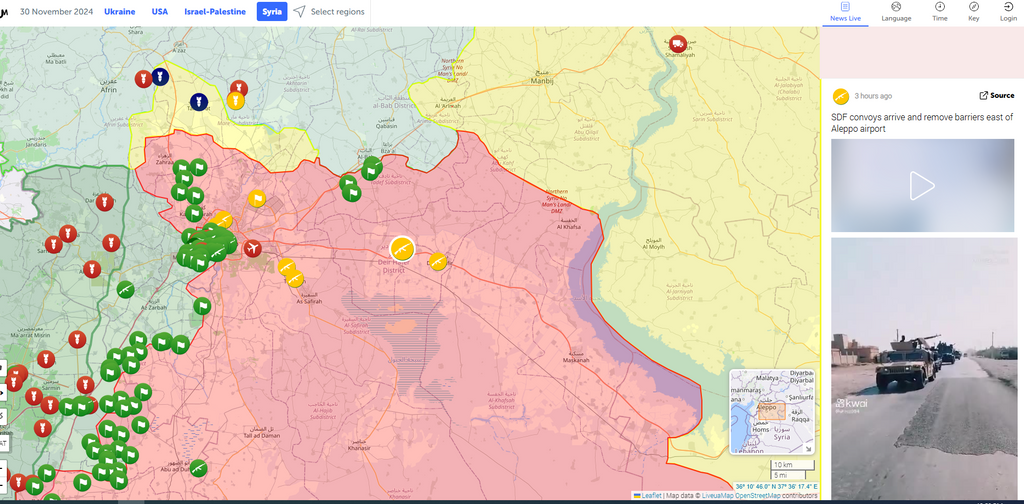Click the red airplane marker near Aleppo
Screen dimensions: 1024x504
[x=252, y=248]
